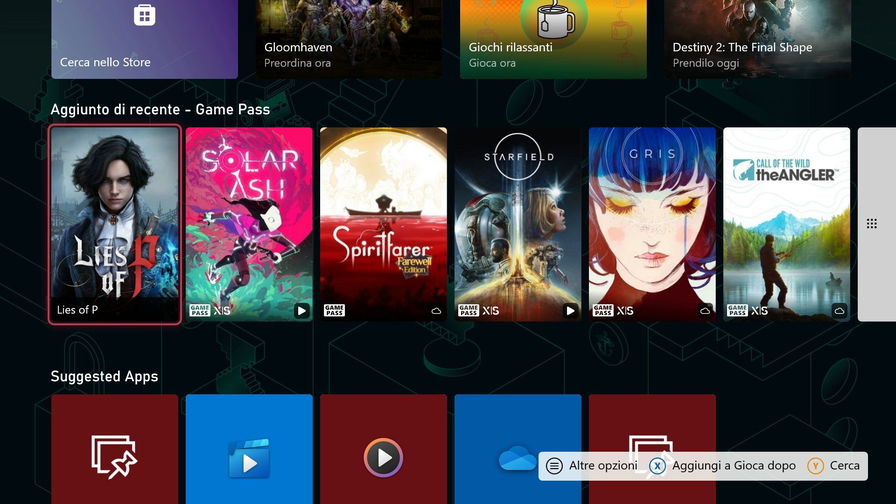This screenshot has height=504, width=896.
Task: Open Destiny 2: The Final Shape tile
Action: click(758, 39)
